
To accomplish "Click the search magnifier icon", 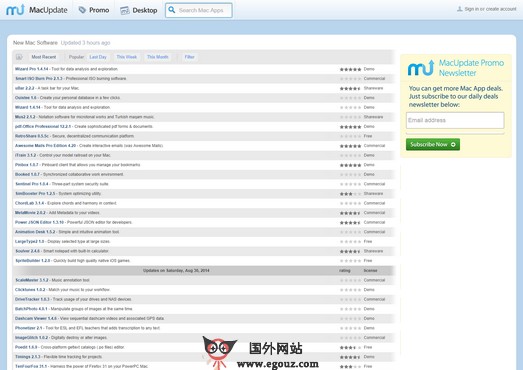I will (172, 10).
